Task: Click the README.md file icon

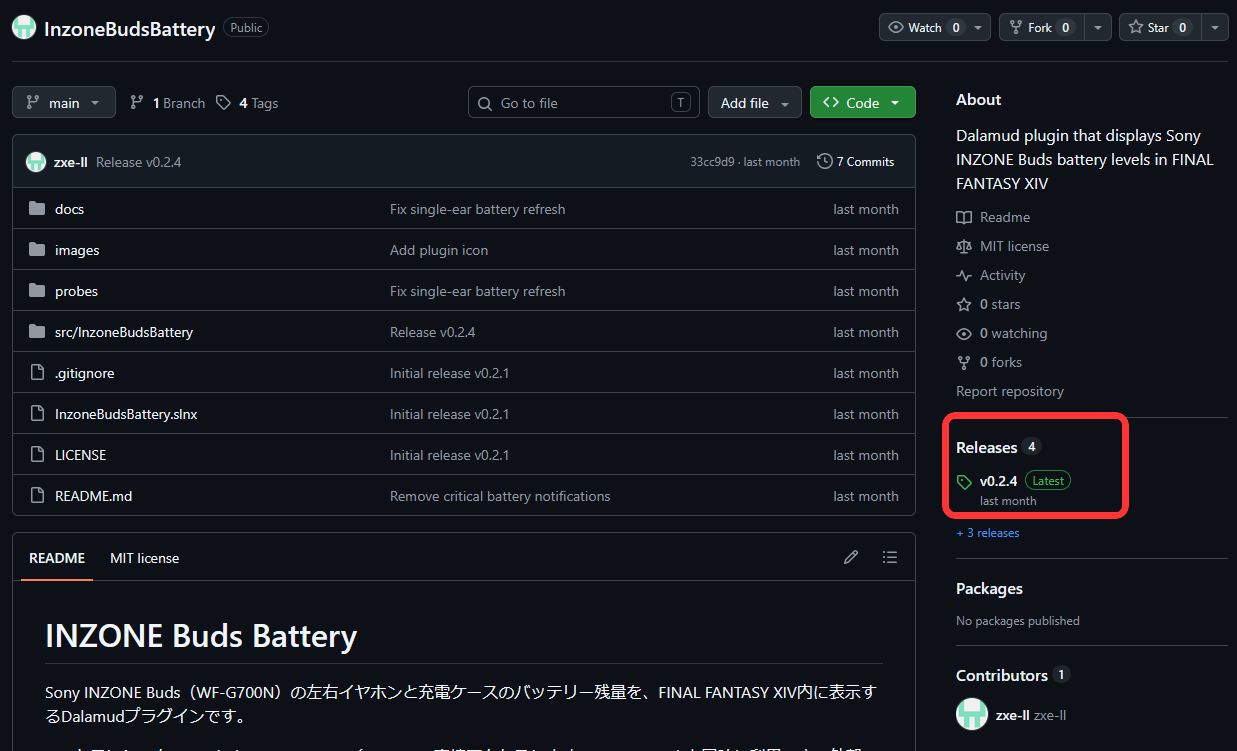Action: [x=38, y=496]
